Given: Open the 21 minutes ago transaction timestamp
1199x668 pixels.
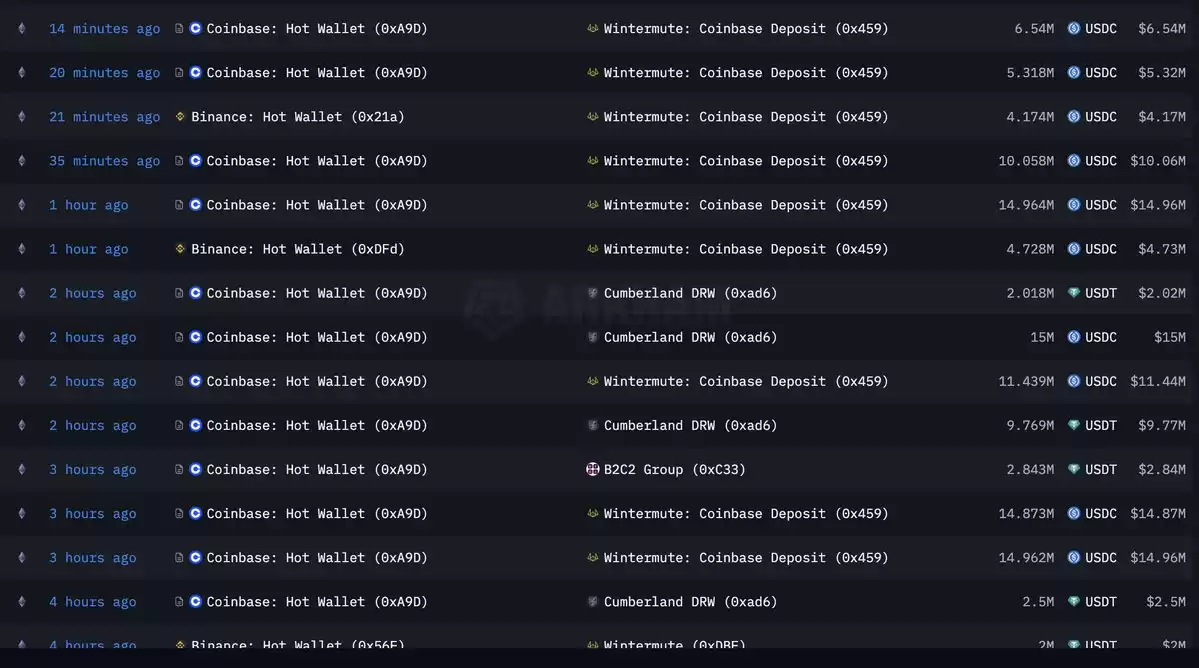Looking at the screenshot, I should [105, 117].
